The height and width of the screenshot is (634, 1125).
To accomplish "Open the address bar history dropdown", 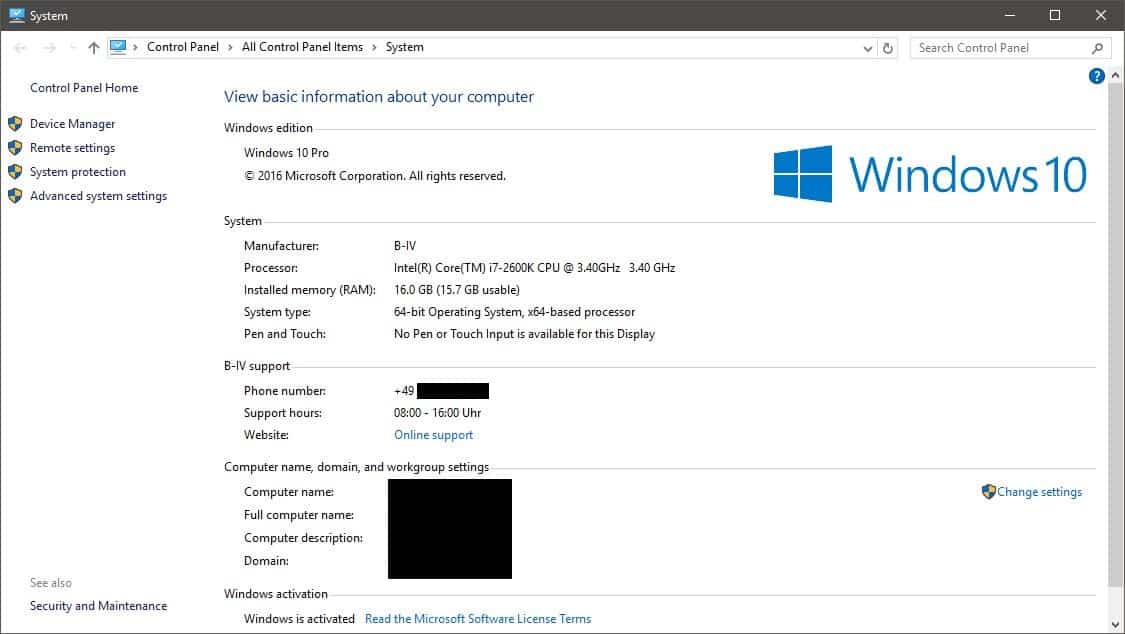I will pos(867,48).
